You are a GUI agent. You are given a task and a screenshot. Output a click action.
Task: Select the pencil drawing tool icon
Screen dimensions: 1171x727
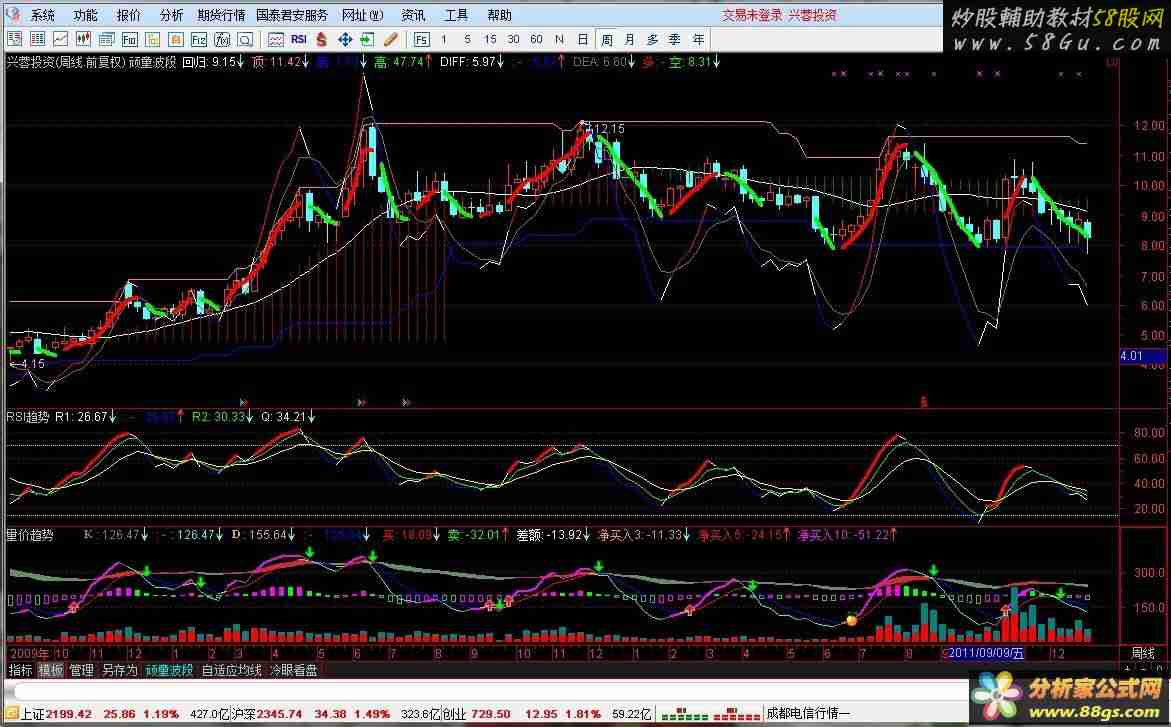(x=391, y=39)
